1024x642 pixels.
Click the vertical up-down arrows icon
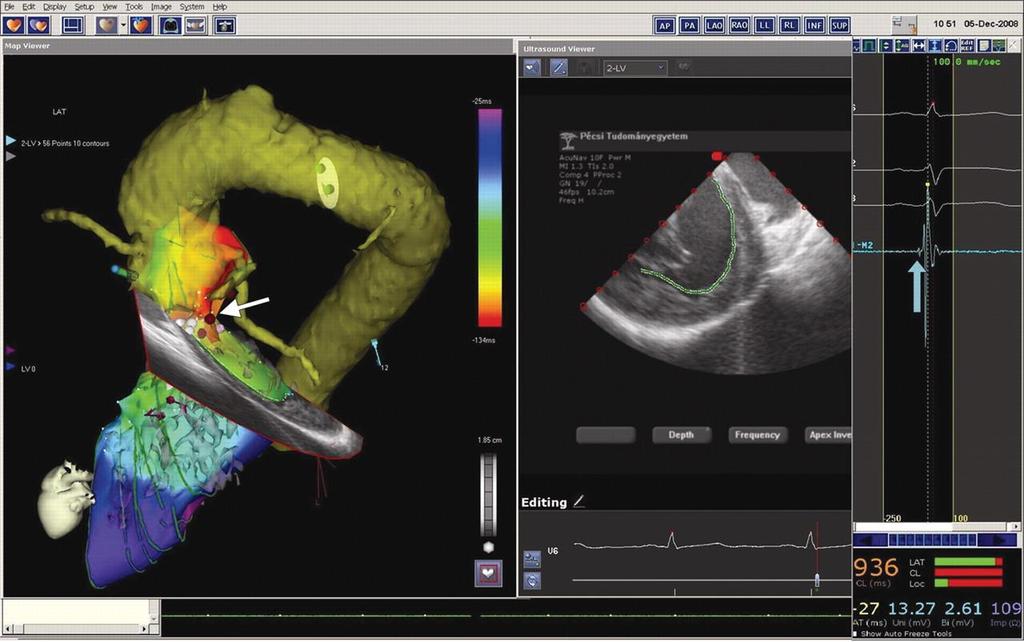tap(886, 46)
